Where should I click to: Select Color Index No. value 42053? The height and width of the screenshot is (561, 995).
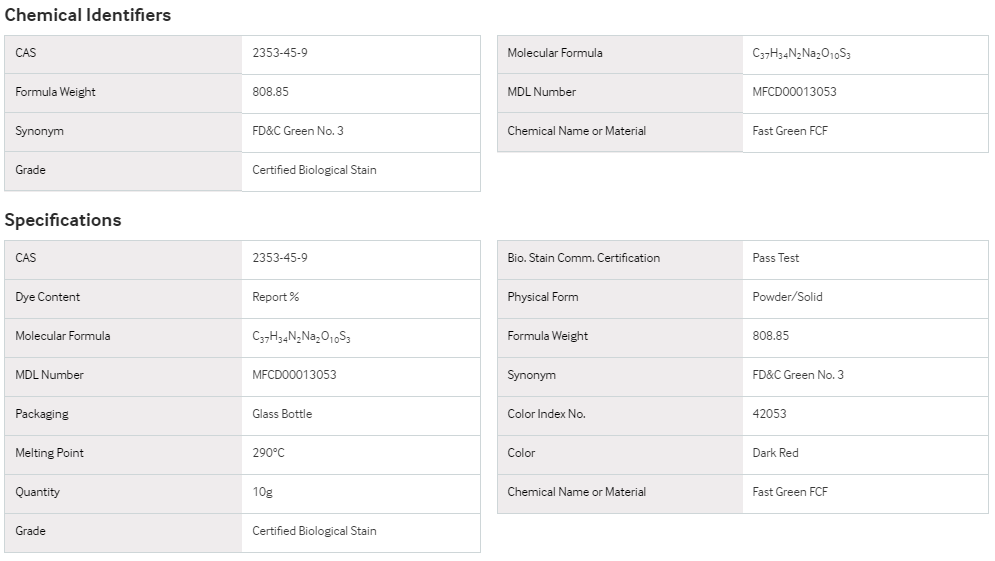coord(769,414)
